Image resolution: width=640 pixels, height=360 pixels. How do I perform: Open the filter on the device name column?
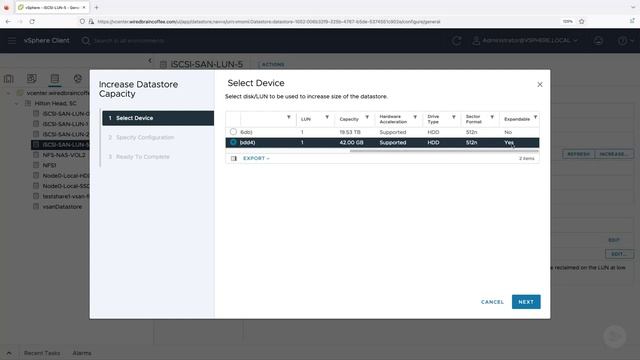point(289,117)
